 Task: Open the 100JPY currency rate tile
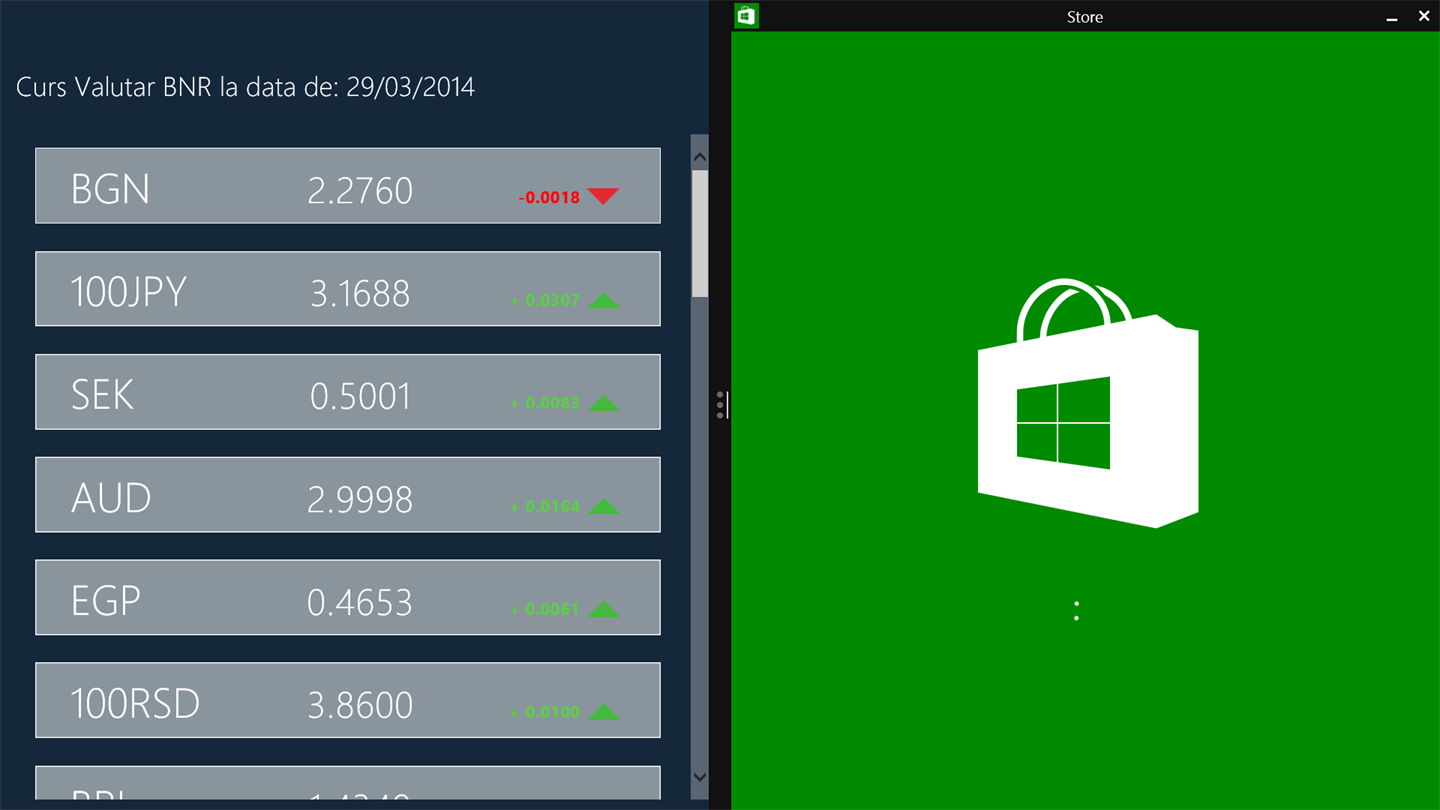(x=348, y=289)
